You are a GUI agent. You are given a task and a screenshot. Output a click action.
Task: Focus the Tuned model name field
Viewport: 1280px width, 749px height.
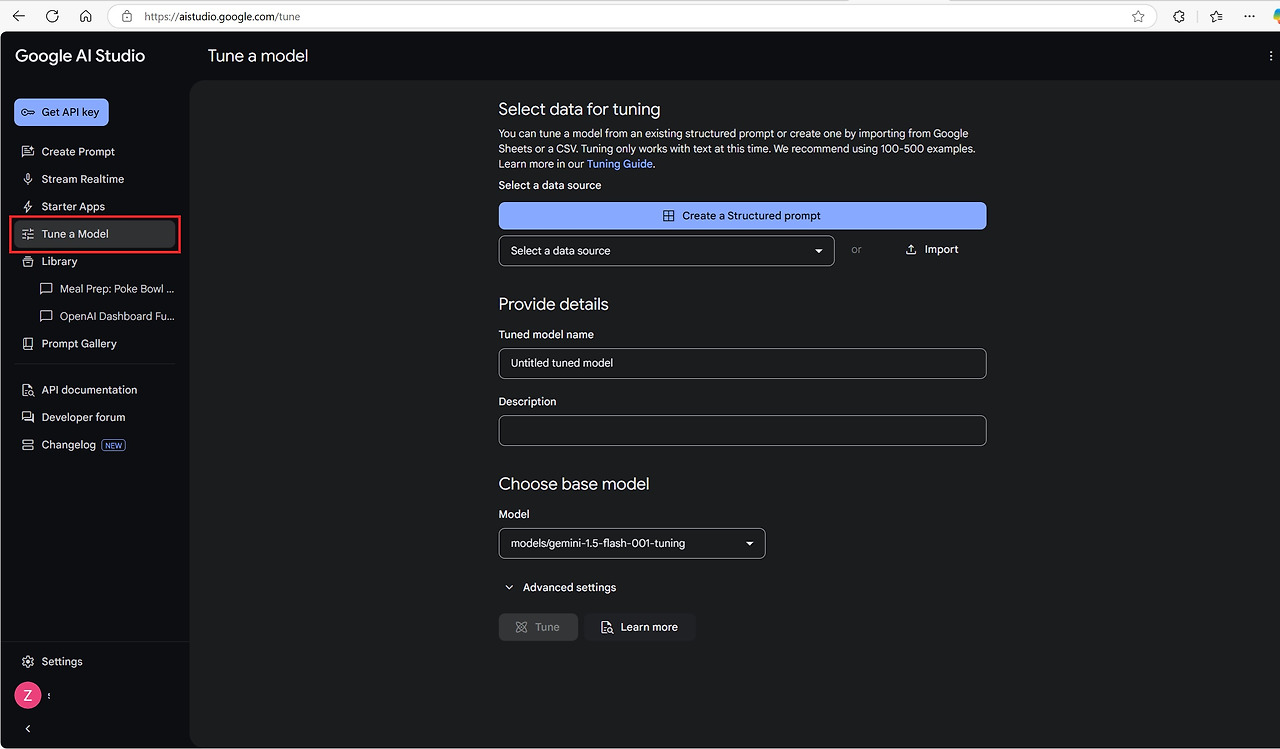tap(742, 363)
